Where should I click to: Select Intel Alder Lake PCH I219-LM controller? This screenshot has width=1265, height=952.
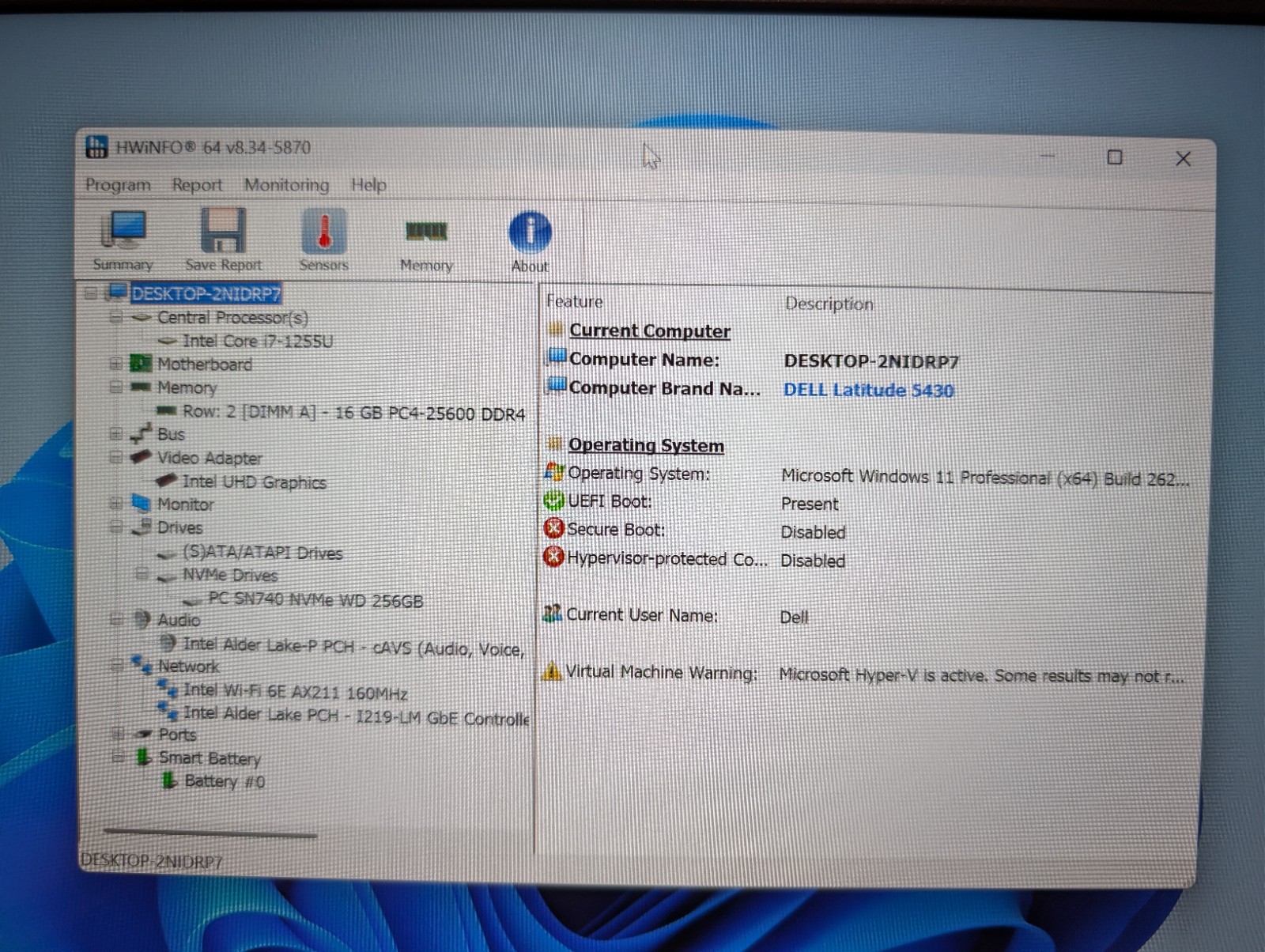(356, 716)
